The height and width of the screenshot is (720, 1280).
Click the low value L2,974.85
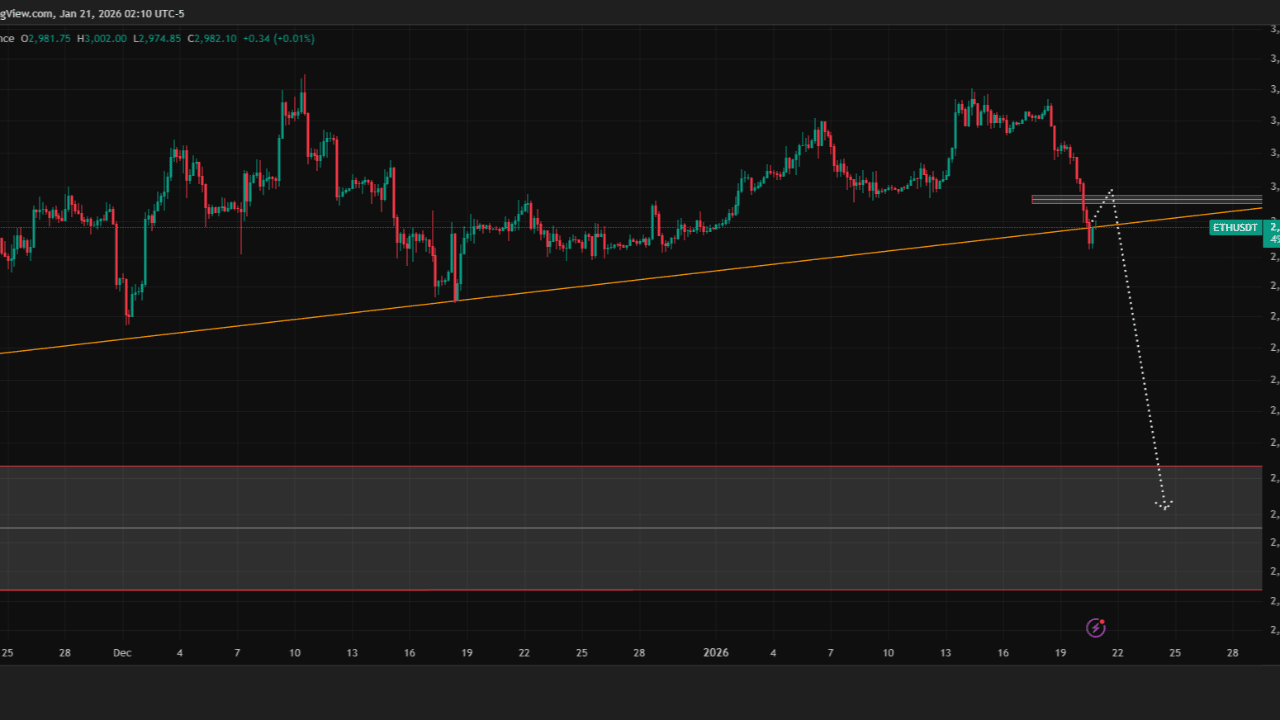click(158, 38)
